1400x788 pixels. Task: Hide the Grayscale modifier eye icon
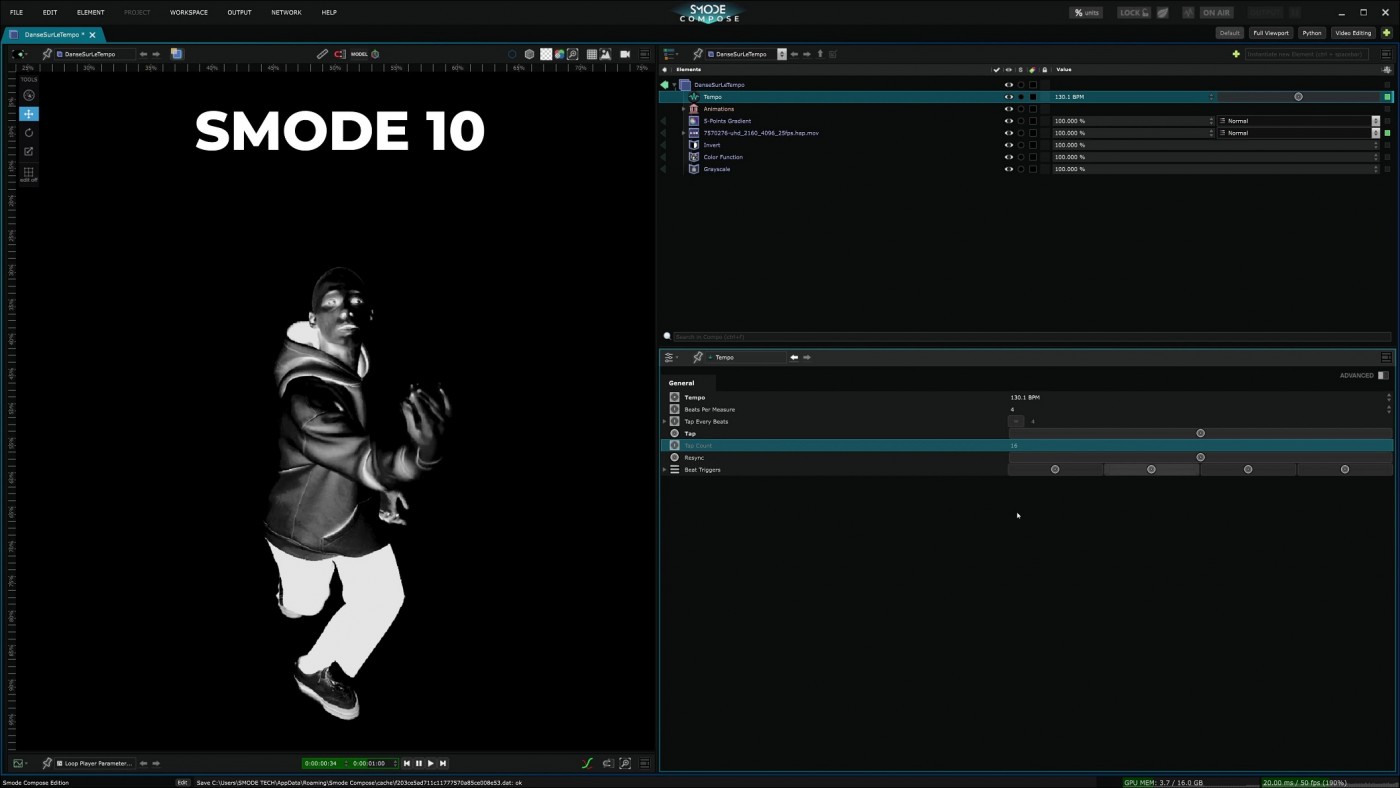[1008, 169]
